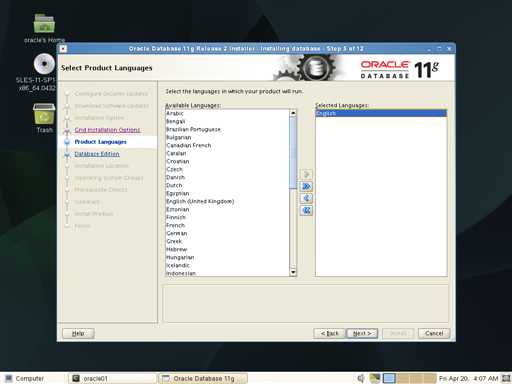Click the remove-all-languages double left arrow
The image size is (512, 384).
[306, 210]
